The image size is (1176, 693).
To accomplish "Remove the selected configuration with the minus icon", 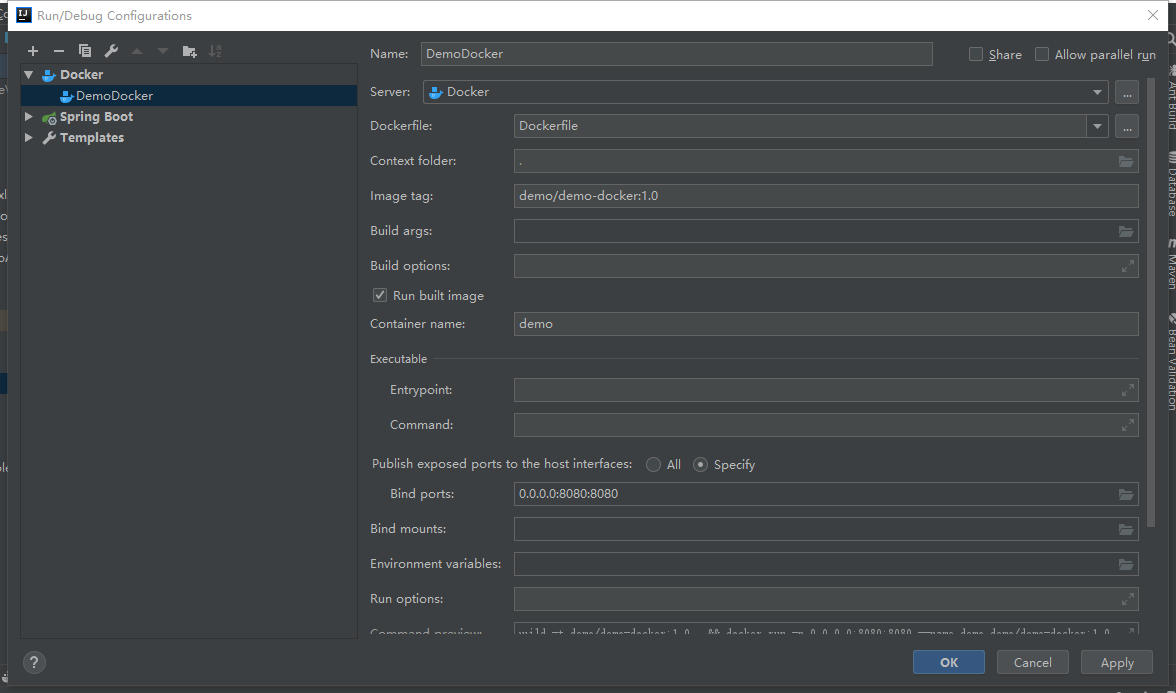I will 58,51.
